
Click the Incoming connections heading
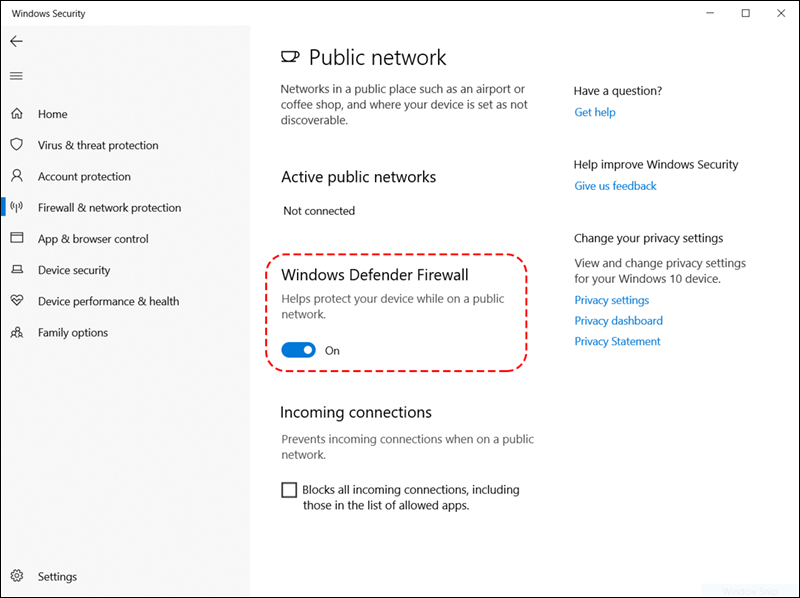(x=356, y=412)
